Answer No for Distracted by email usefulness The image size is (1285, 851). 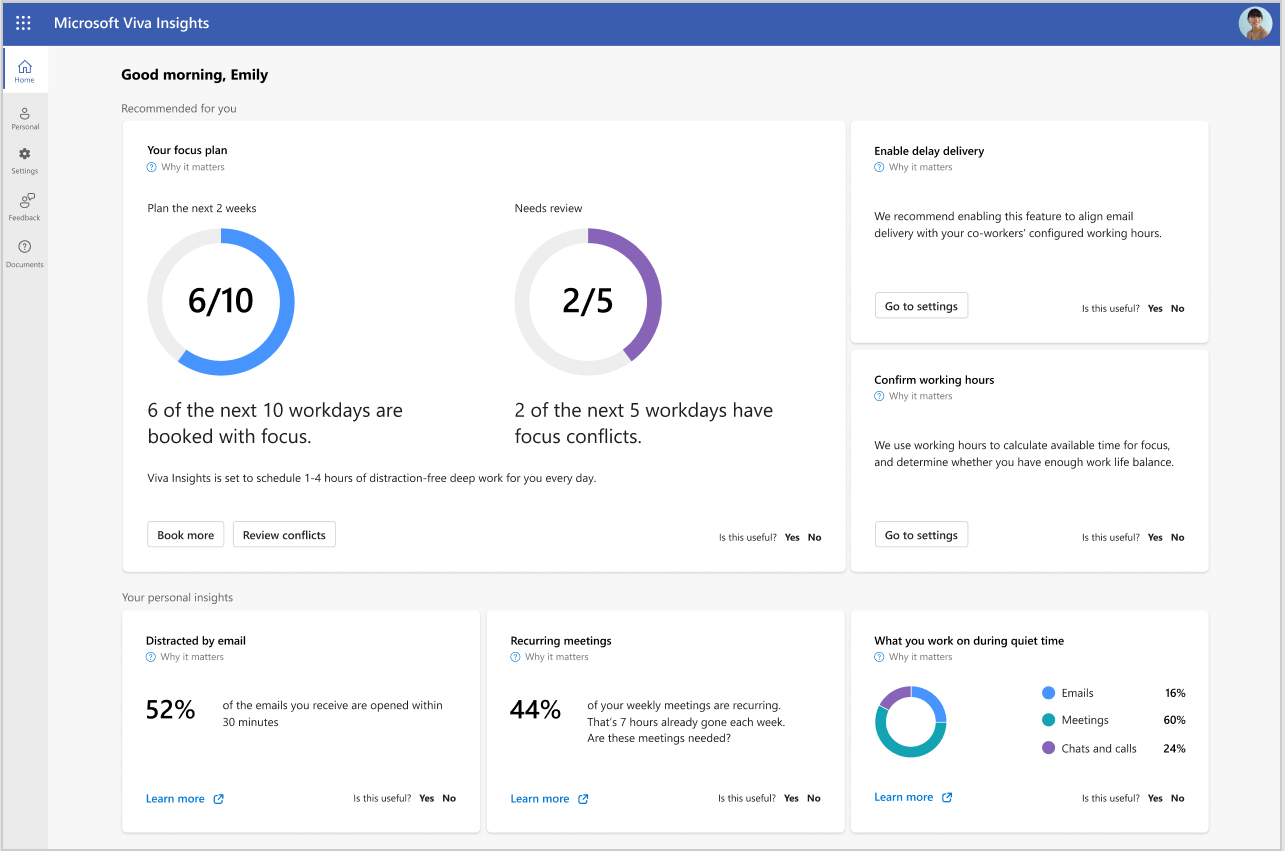pos(449,799)
